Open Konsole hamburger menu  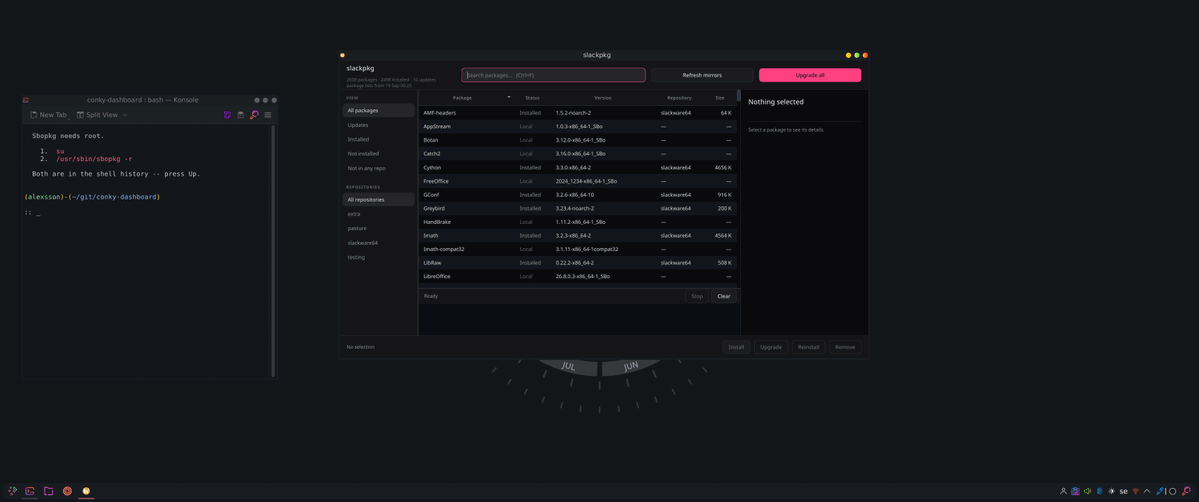(268, 115)
